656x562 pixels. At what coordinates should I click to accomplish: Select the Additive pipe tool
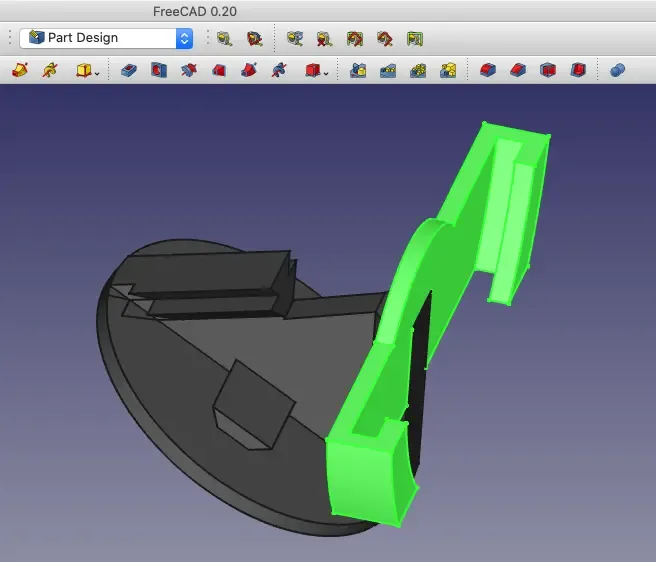click(x=21, y=70)
